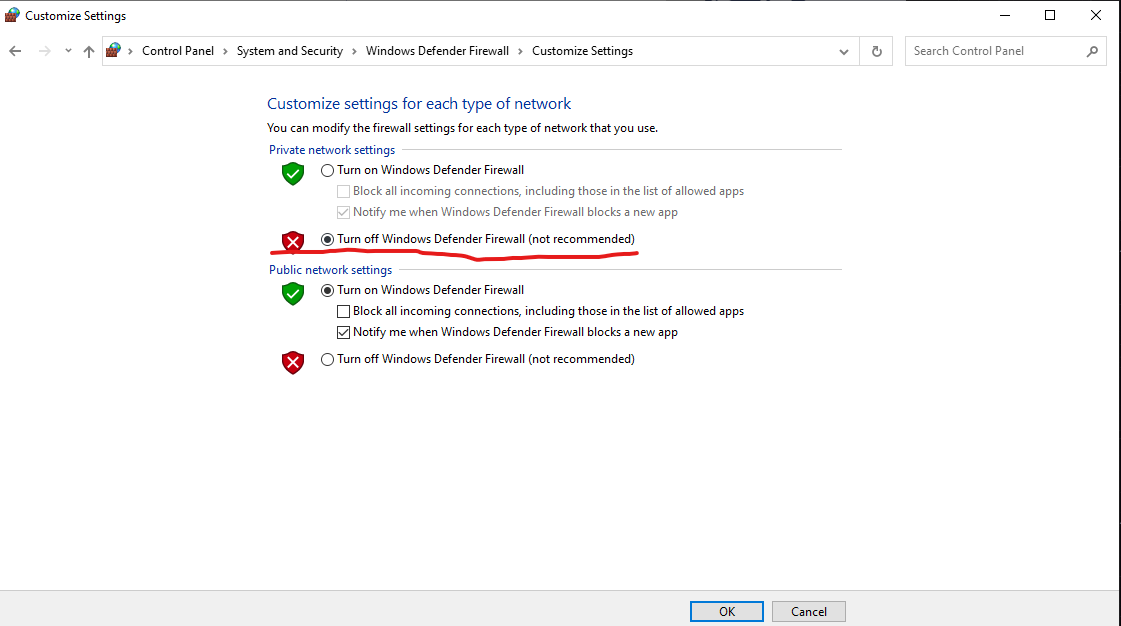
Task: Click the search magnifier icon
Action: pos(1092,51)
